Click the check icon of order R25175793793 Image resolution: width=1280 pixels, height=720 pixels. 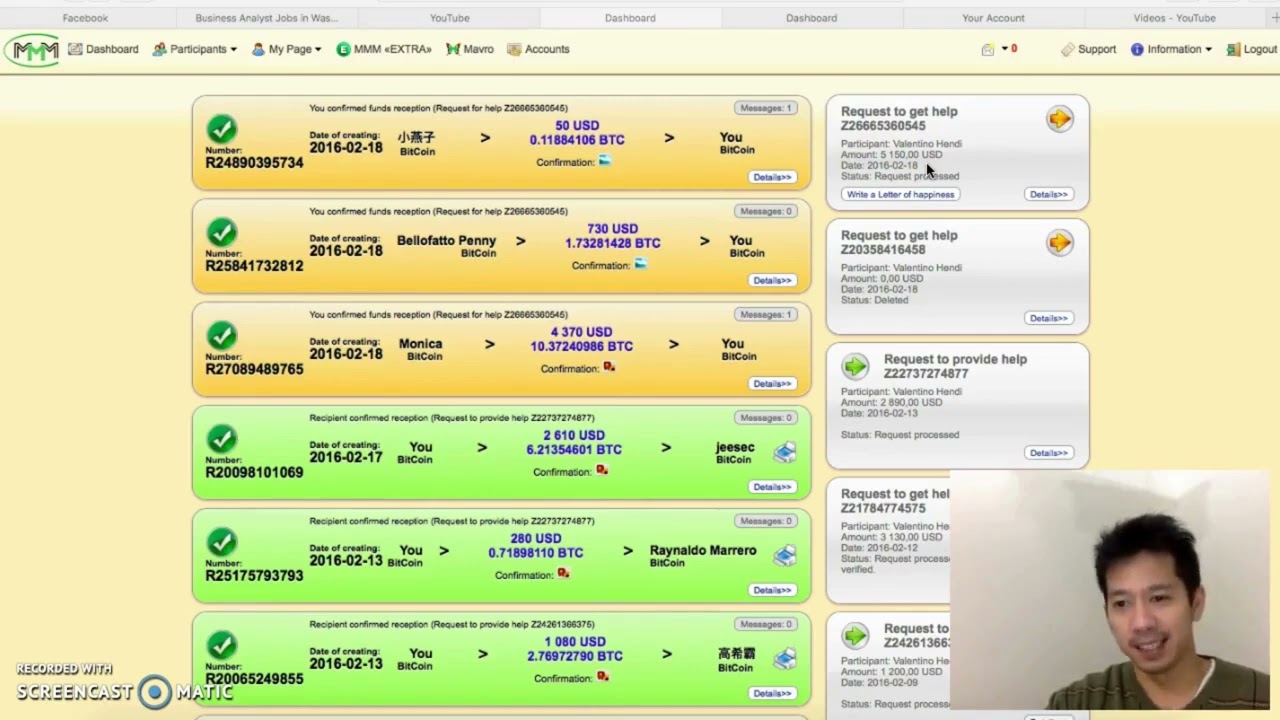point(222,542)
